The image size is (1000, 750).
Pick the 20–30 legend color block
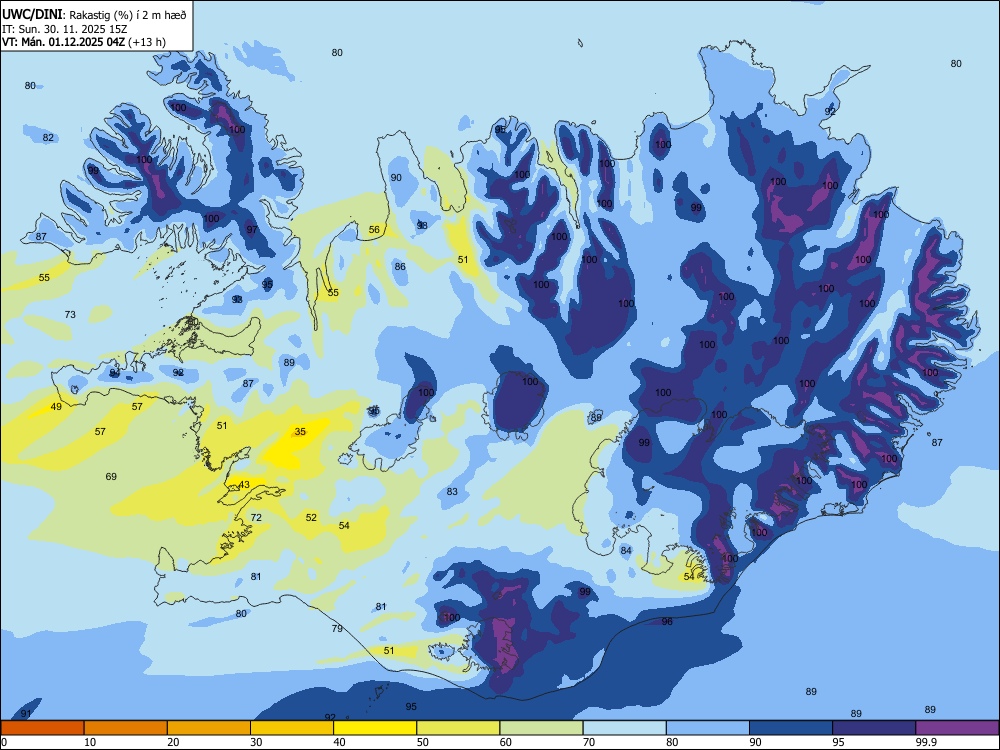click(x=209, y=728)
